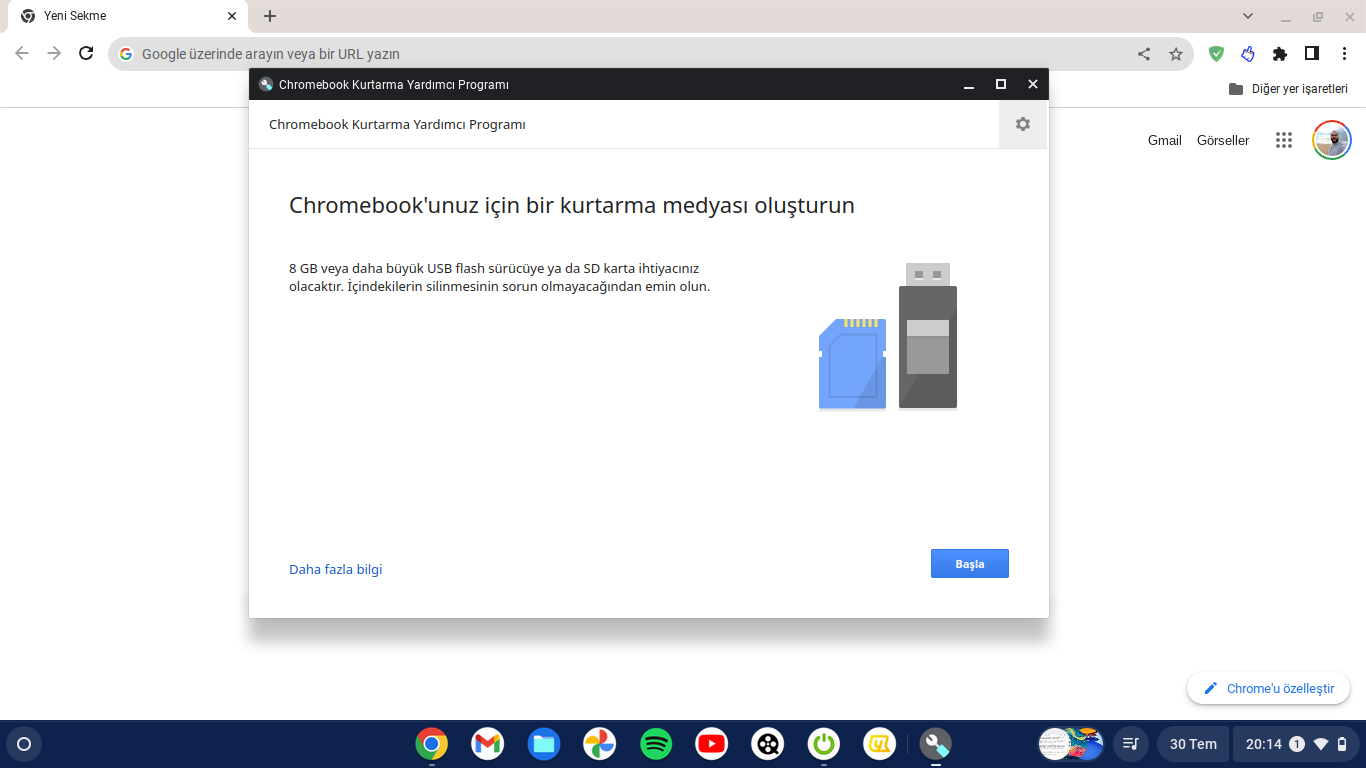This screenshot has width=1366, height=768.
Task: Click the "8 GB veya daha büyük USB" description text
Action: 500,277
